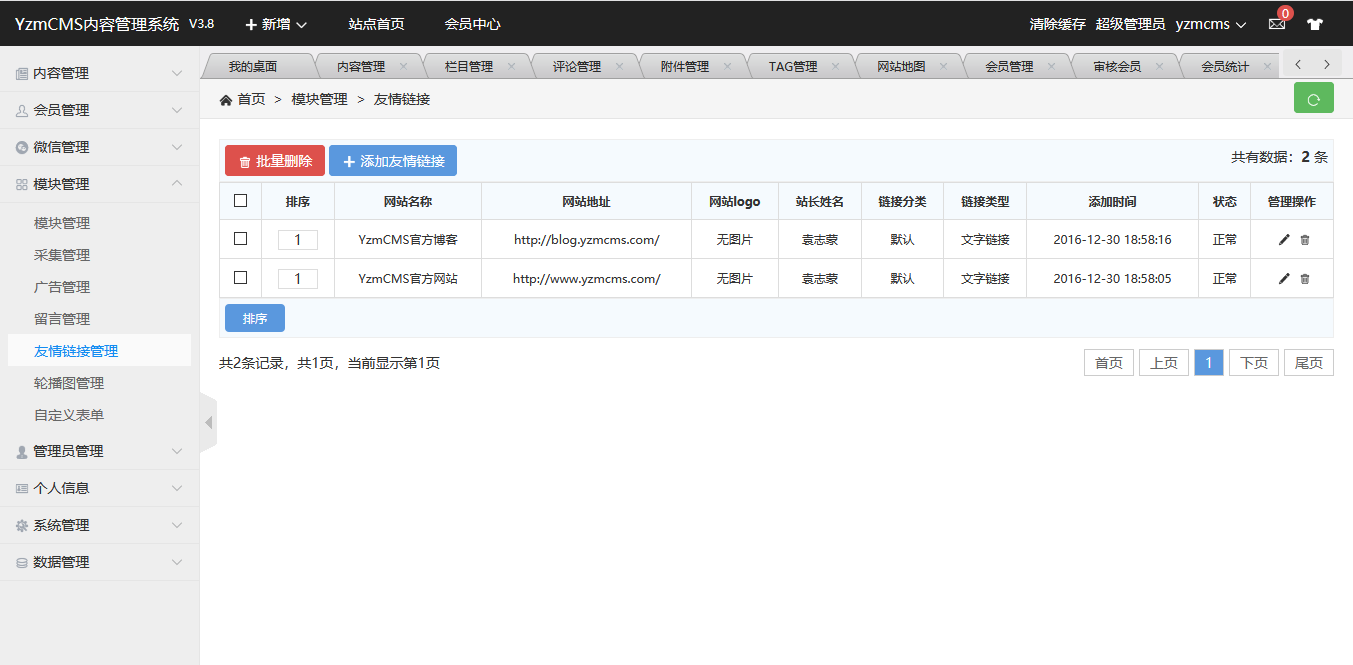Delete YzmCMS官方网站 row using trash icon
The image size is (1353, 665).
[x=1304, y=279]
